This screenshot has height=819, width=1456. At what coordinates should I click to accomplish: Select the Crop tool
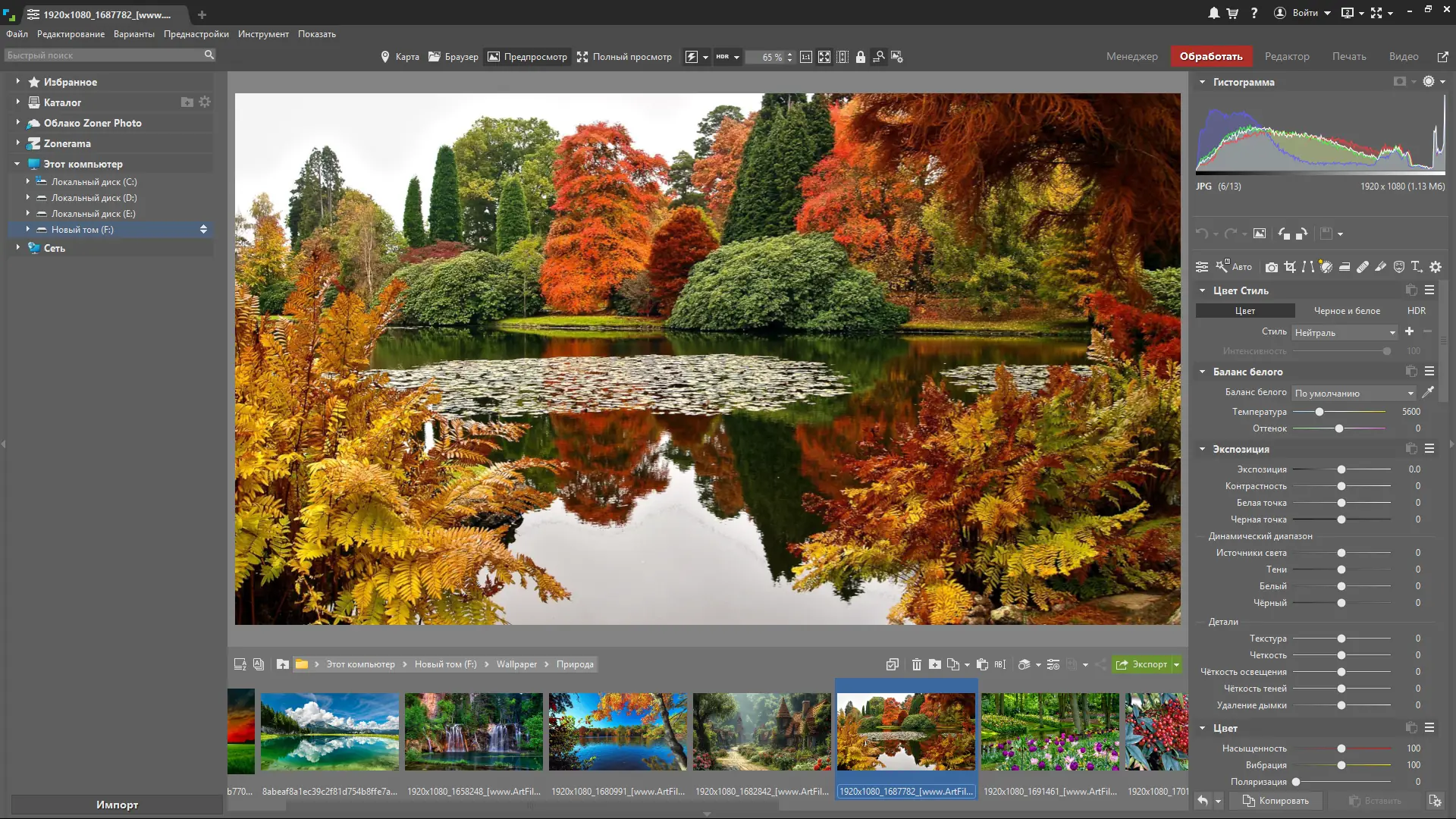pyautogui.click(x=1291, y=267)
